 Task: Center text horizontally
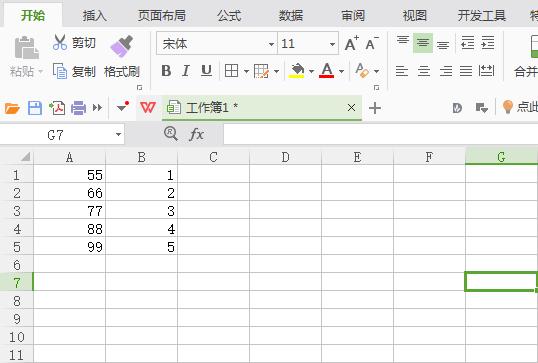pos(424,71)
